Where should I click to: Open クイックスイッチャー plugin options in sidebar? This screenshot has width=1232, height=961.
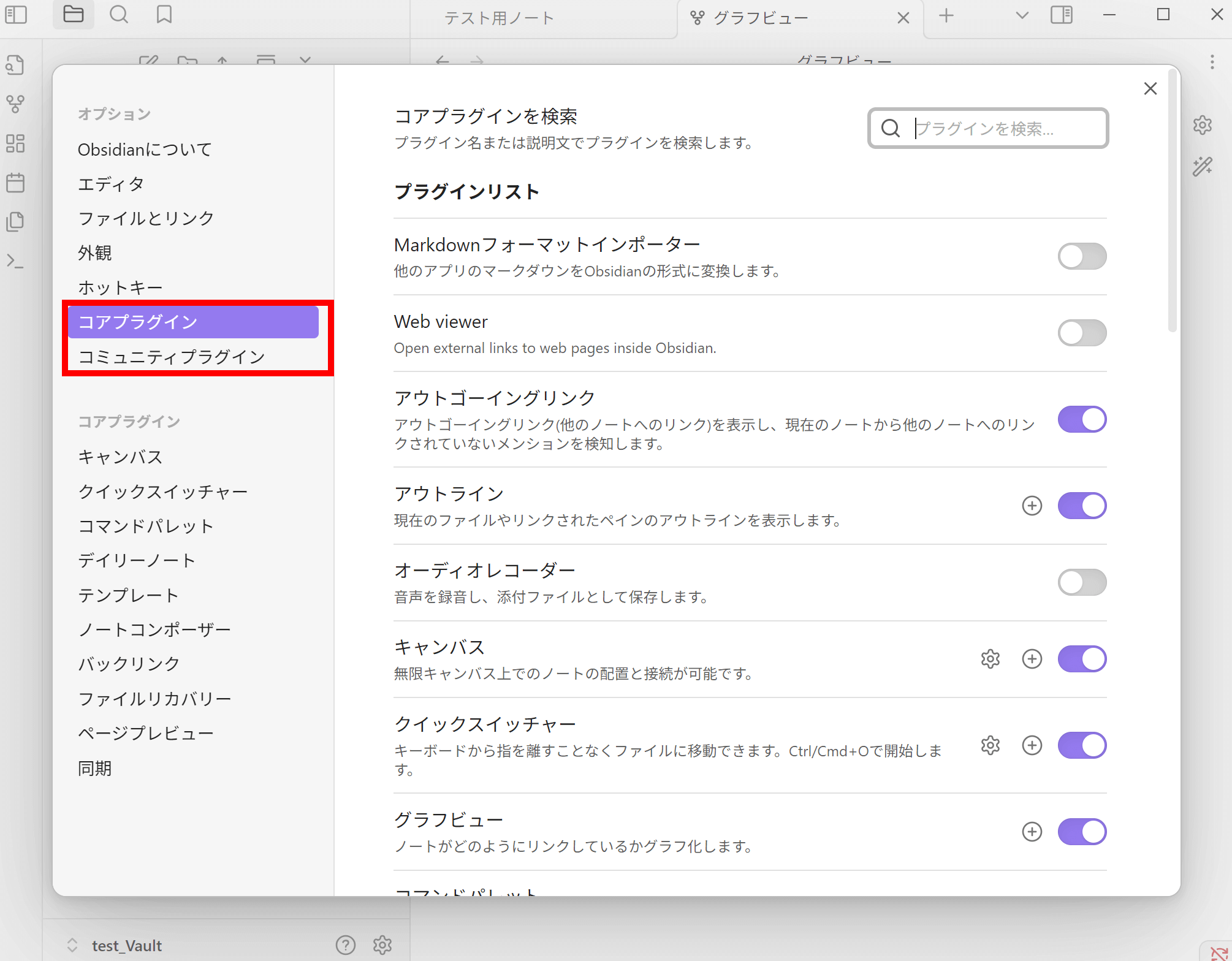193,492
